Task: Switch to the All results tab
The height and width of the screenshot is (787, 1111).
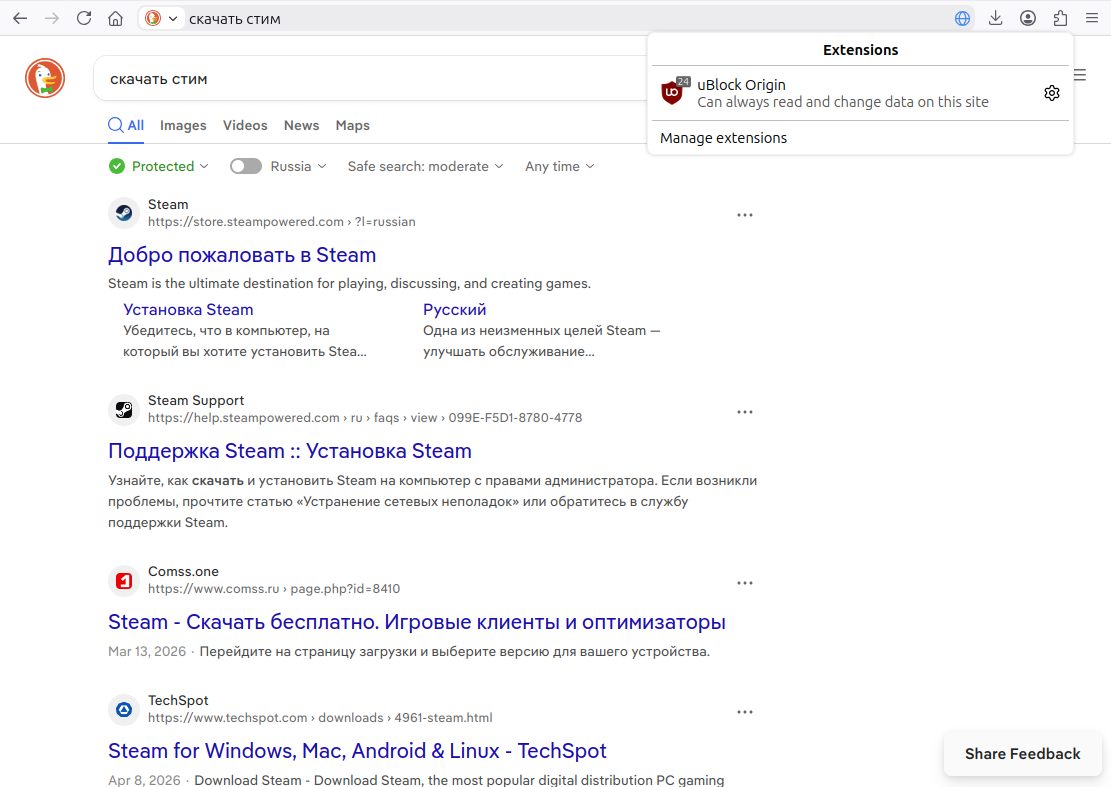Action: tap(126, 125)
